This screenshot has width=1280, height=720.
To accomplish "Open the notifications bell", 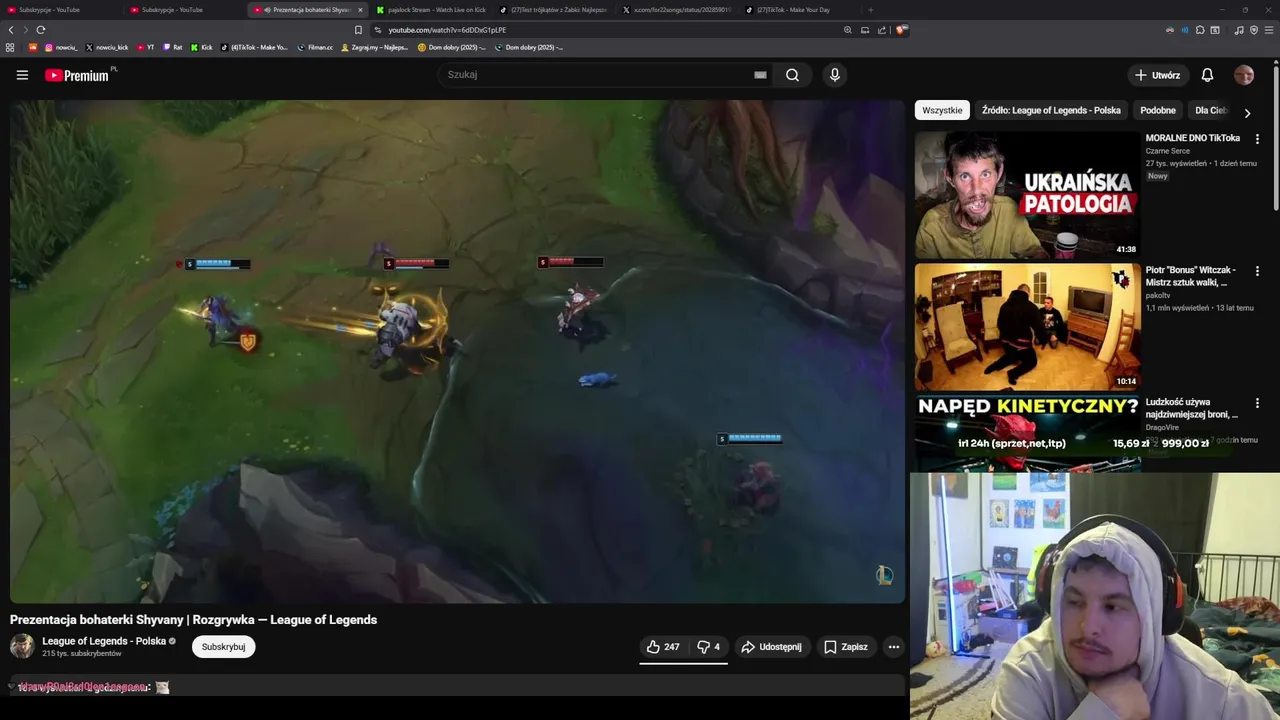I will (x=1207, y=75).
